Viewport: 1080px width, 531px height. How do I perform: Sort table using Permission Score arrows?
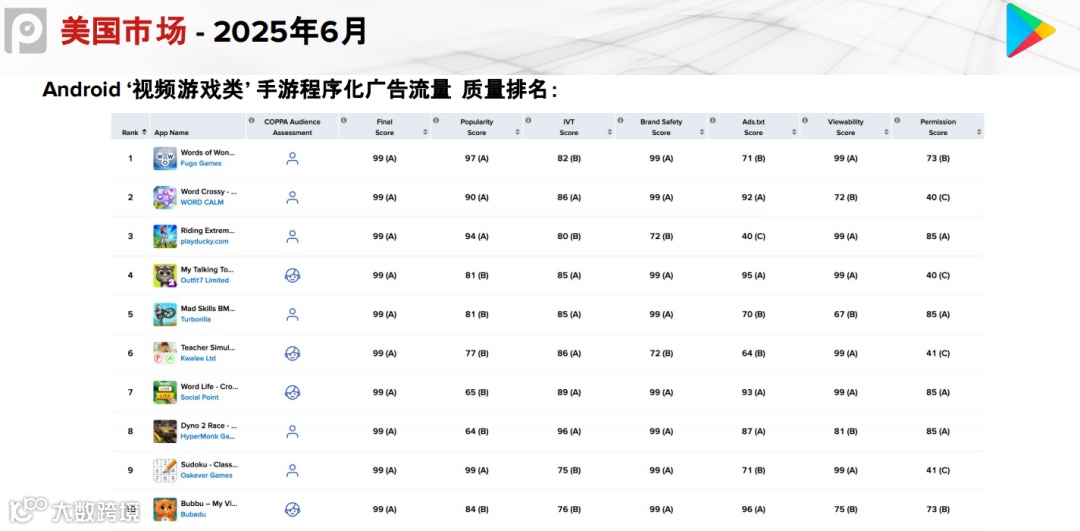tap(979, 132)
